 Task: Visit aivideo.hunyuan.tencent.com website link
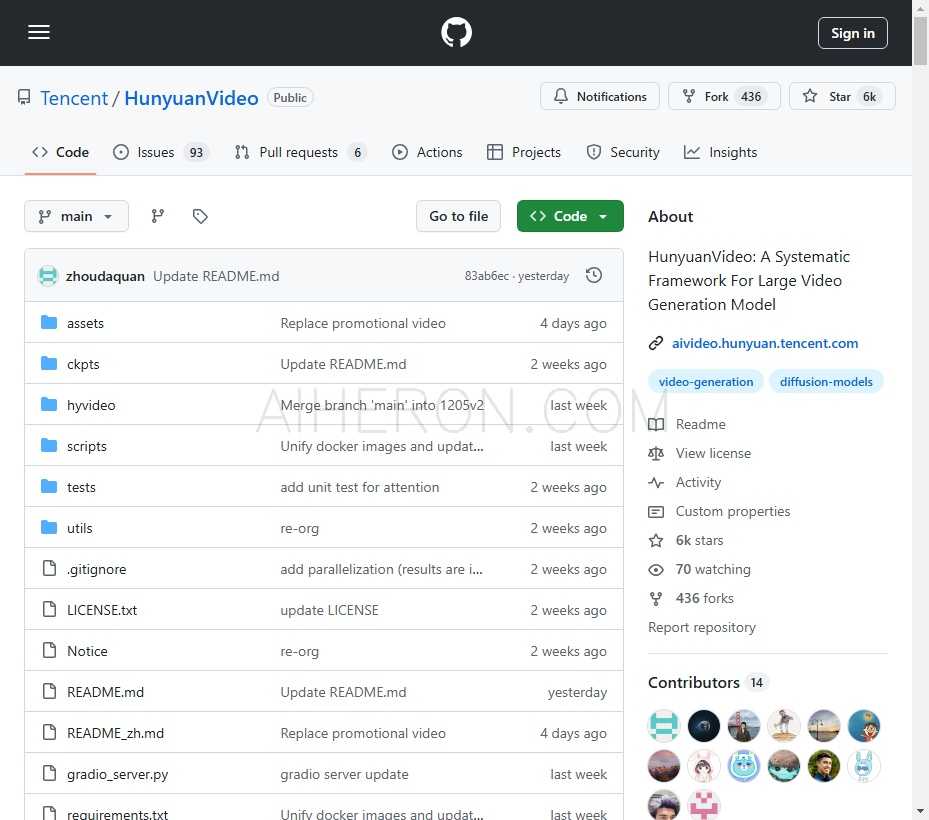pos(765,343)
